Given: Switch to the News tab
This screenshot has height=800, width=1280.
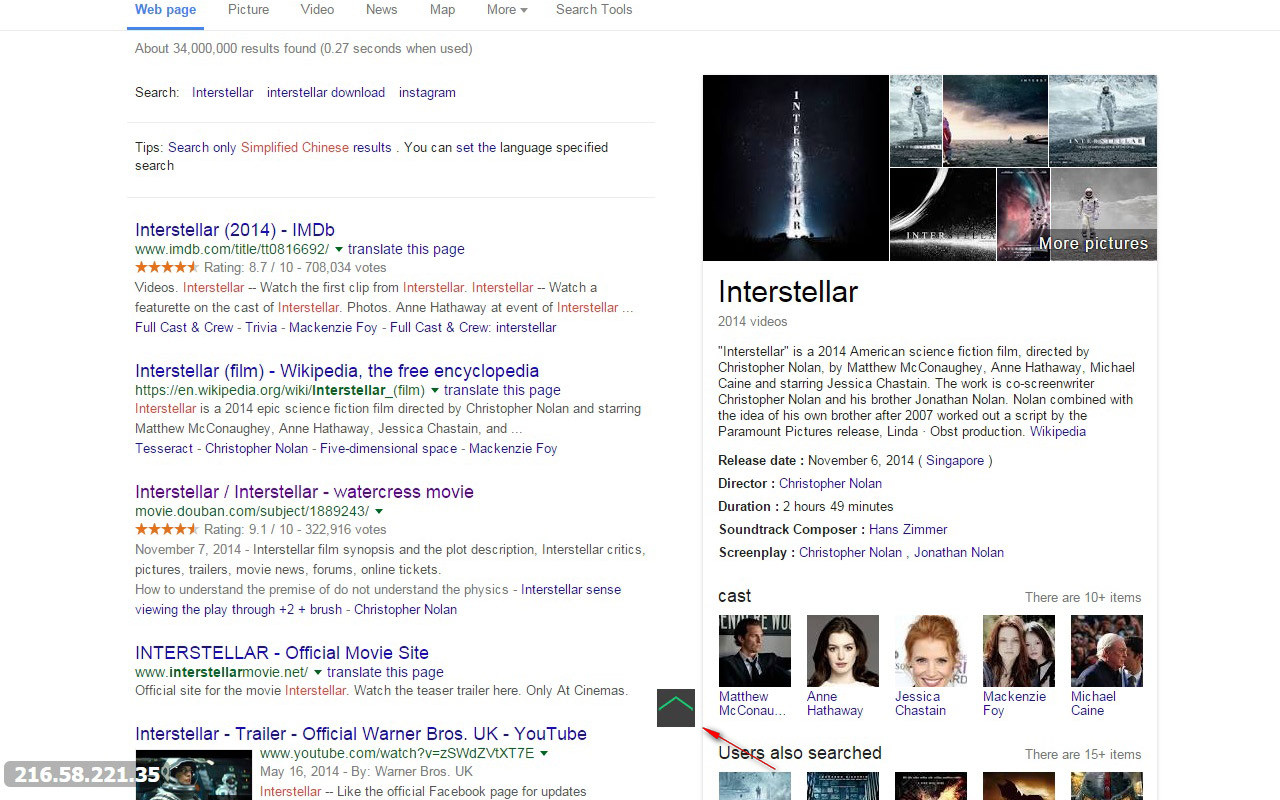Looking at the screenshot, I should tap(381, 10).
